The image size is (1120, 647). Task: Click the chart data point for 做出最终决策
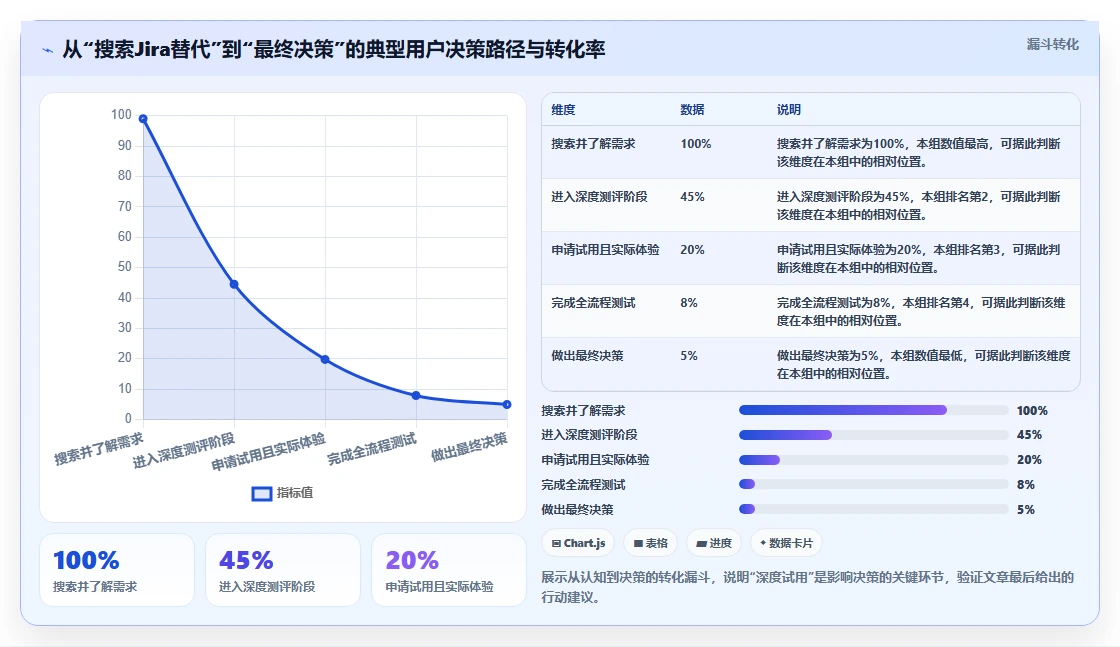pyautogui.click(x=507, y=404)
